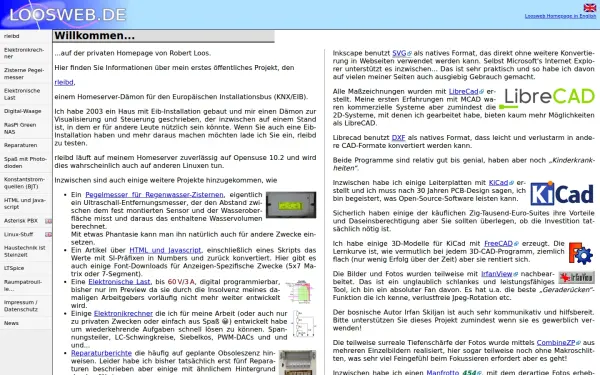Open the FreeCAD external link

(501, 244)
